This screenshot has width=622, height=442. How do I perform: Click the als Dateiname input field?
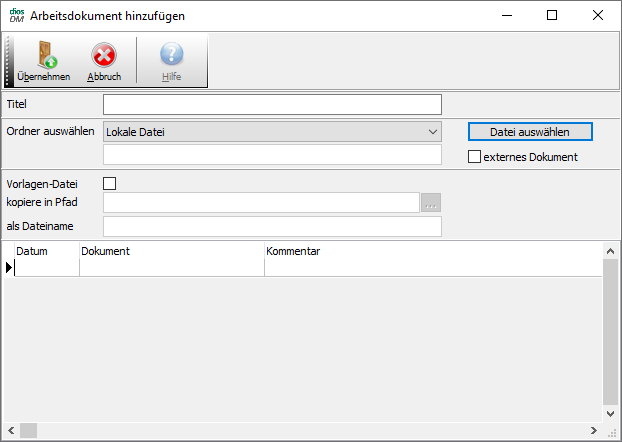(272, 227)
